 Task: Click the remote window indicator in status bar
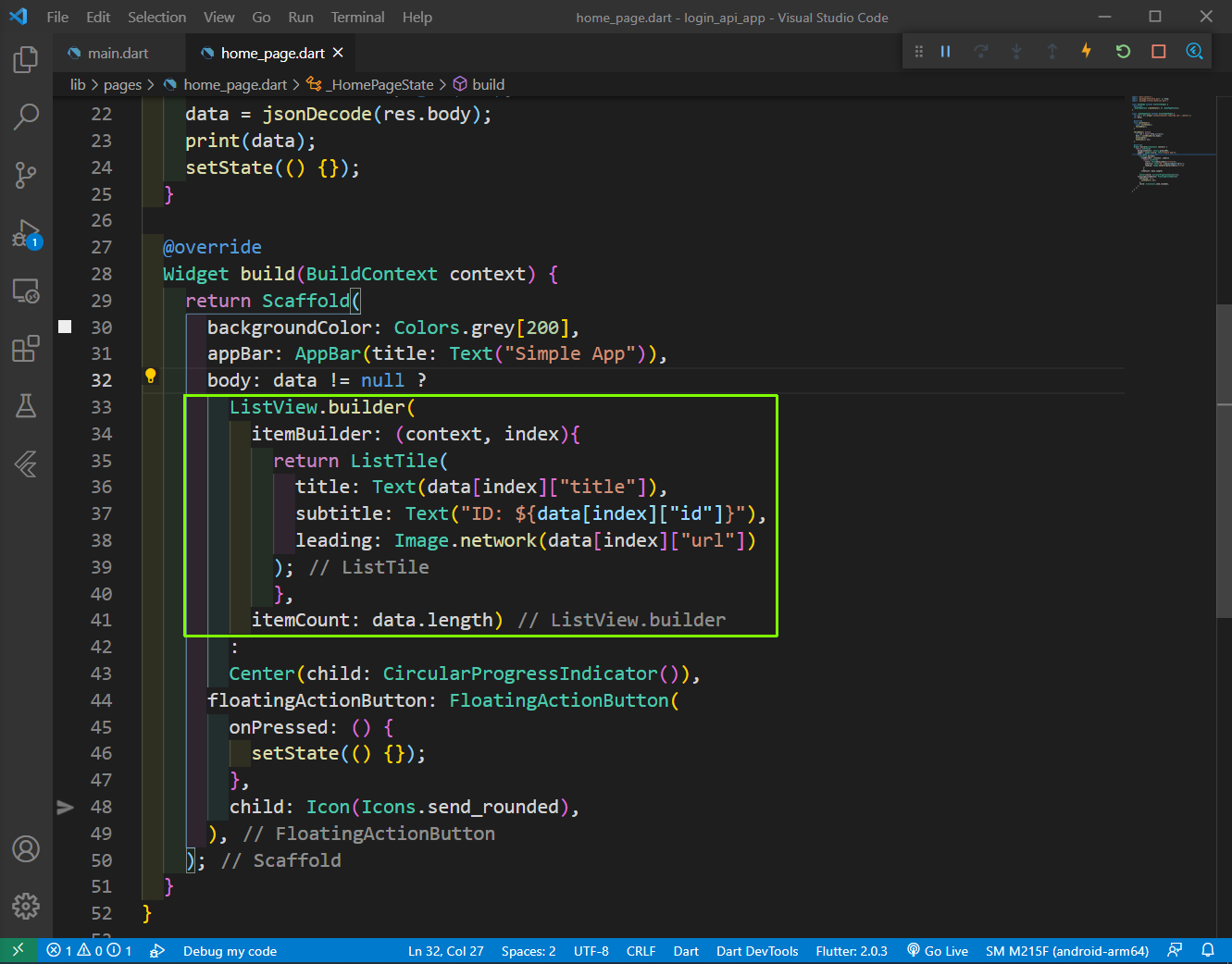coord(18,950)
